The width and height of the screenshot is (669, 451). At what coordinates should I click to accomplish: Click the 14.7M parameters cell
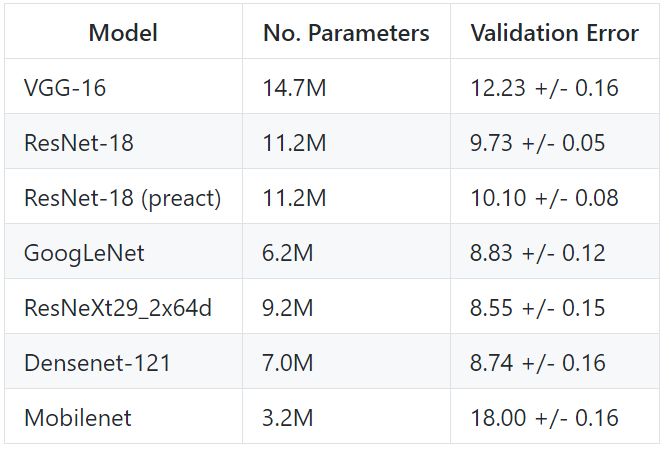click(295, 88)
